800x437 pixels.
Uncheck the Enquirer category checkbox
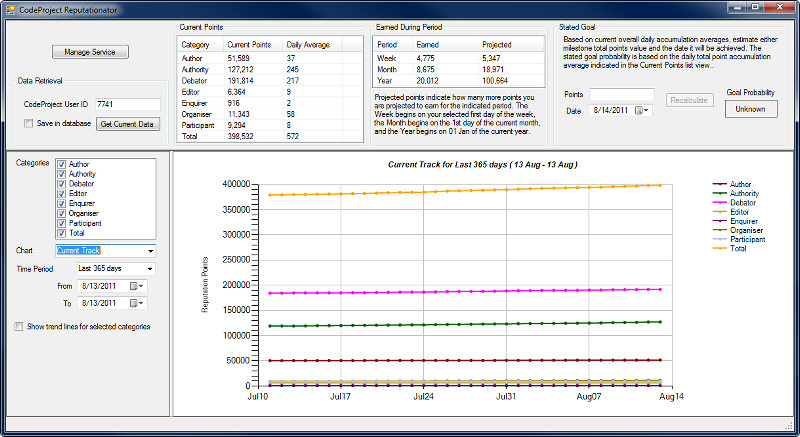click(61, 203)
